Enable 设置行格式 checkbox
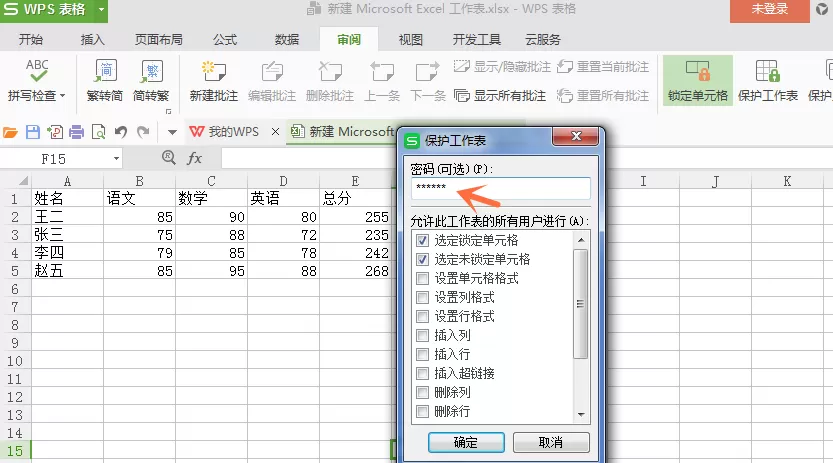The height and width of the screenshot is (463, 833). (x=422, y=316)
